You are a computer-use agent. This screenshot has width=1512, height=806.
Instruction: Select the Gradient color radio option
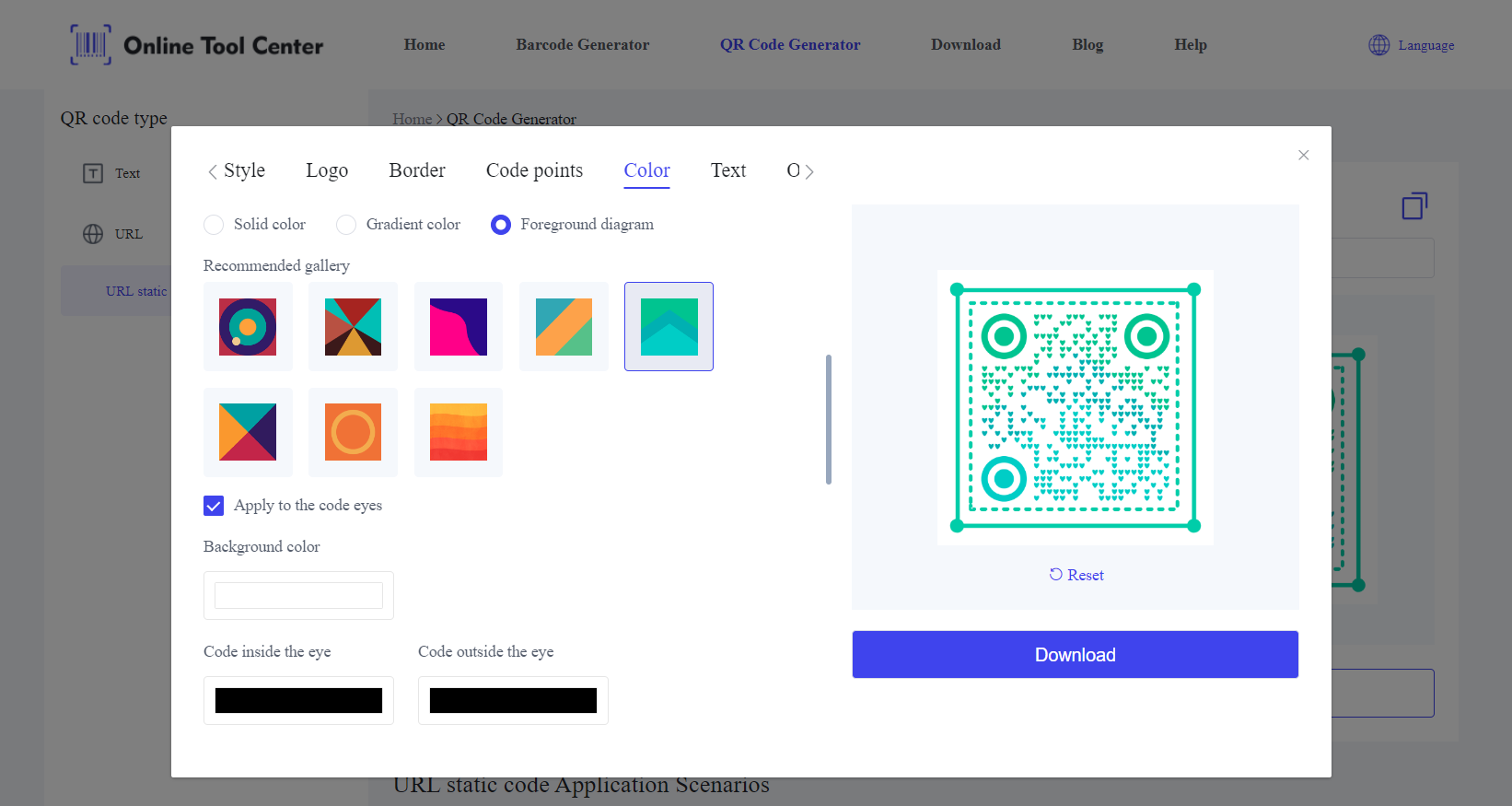coord(346,225)
